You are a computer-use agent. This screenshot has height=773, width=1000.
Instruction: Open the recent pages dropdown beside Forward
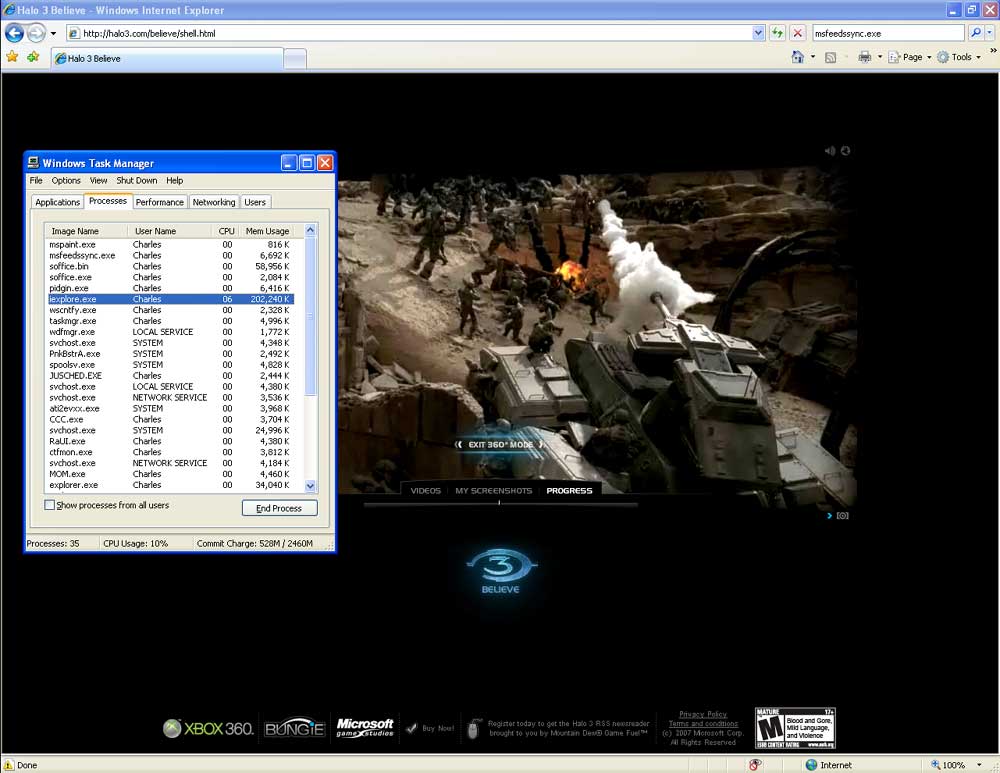pos(54,33)
